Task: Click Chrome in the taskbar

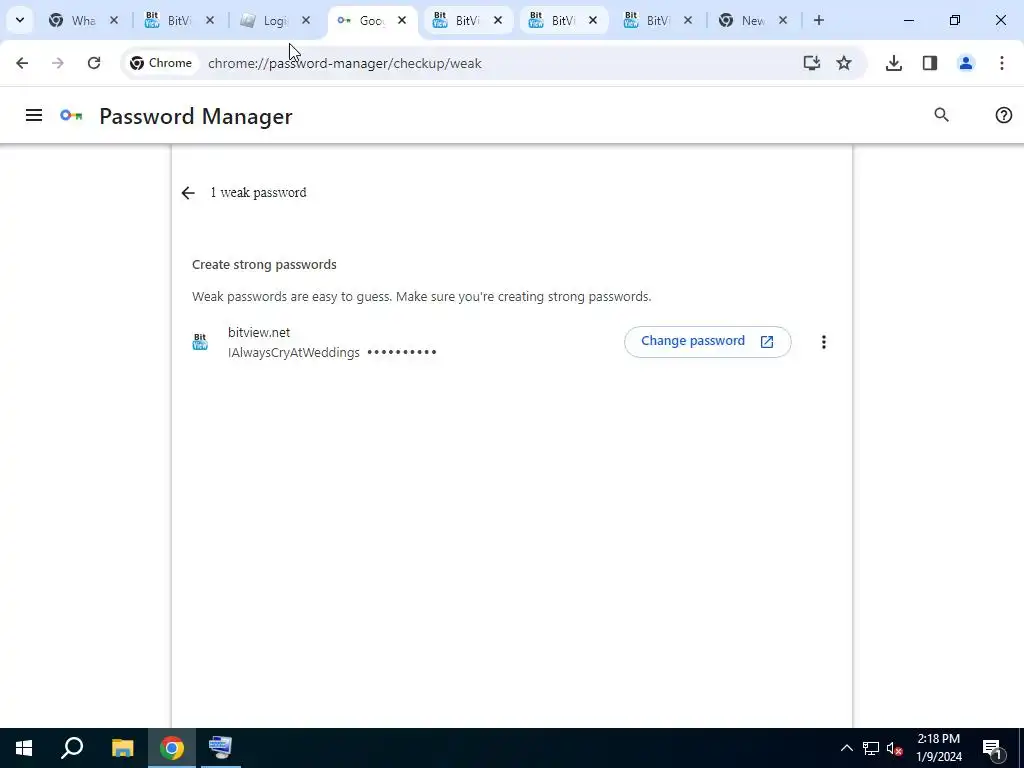Action: [x=172, y=748]
